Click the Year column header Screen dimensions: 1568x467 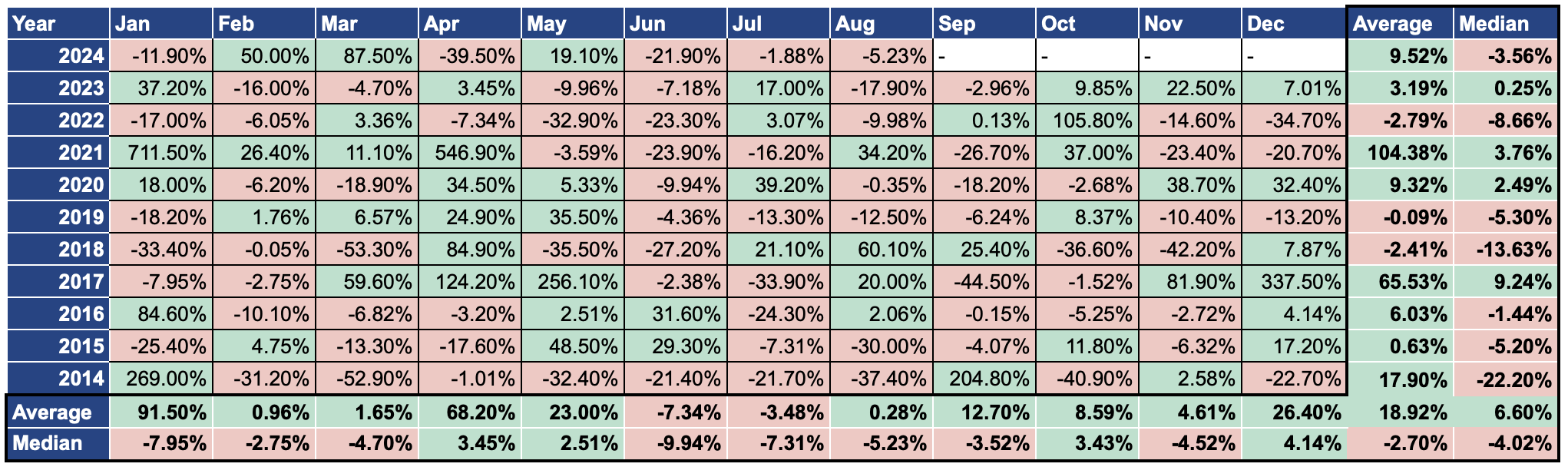(x=57, y=24)
